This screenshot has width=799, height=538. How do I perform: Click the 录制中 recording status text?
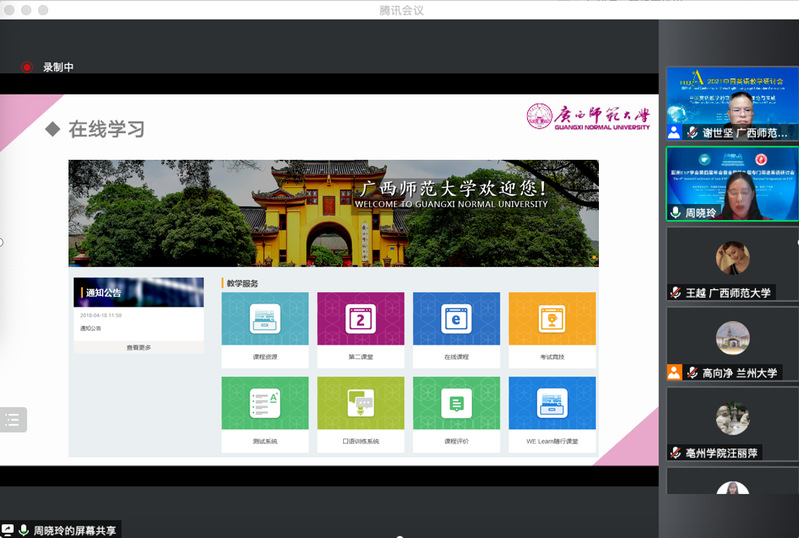(58, 67)
